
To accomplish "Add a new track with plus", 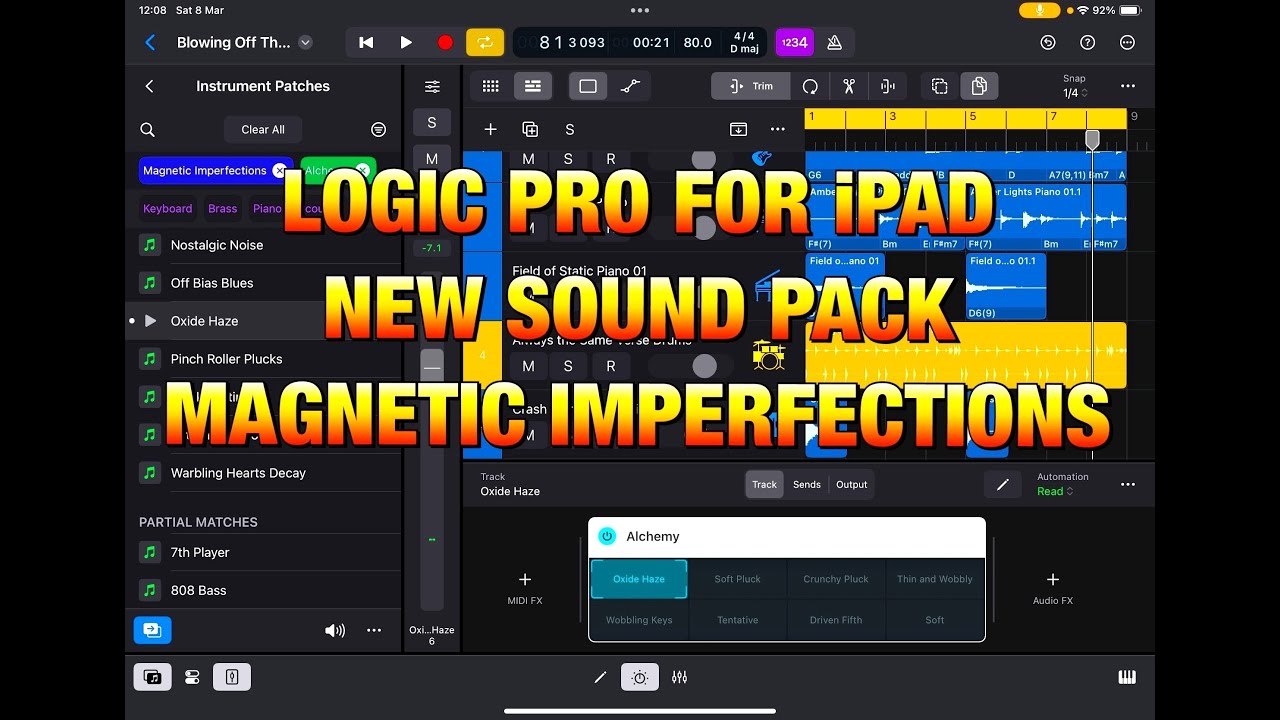I will coord(491,129).
